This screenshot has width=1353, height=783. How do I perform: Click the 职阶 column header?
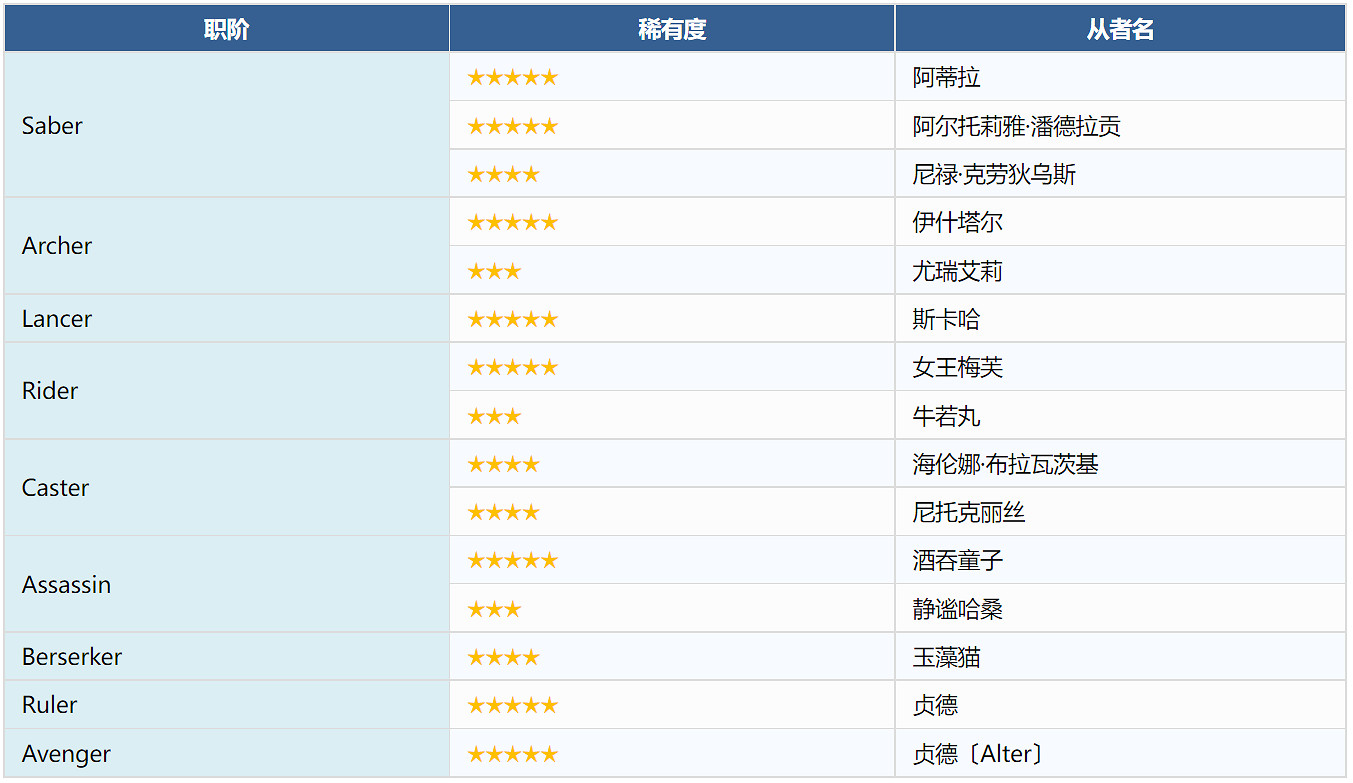pyautogui.click(x=226, y=29)
